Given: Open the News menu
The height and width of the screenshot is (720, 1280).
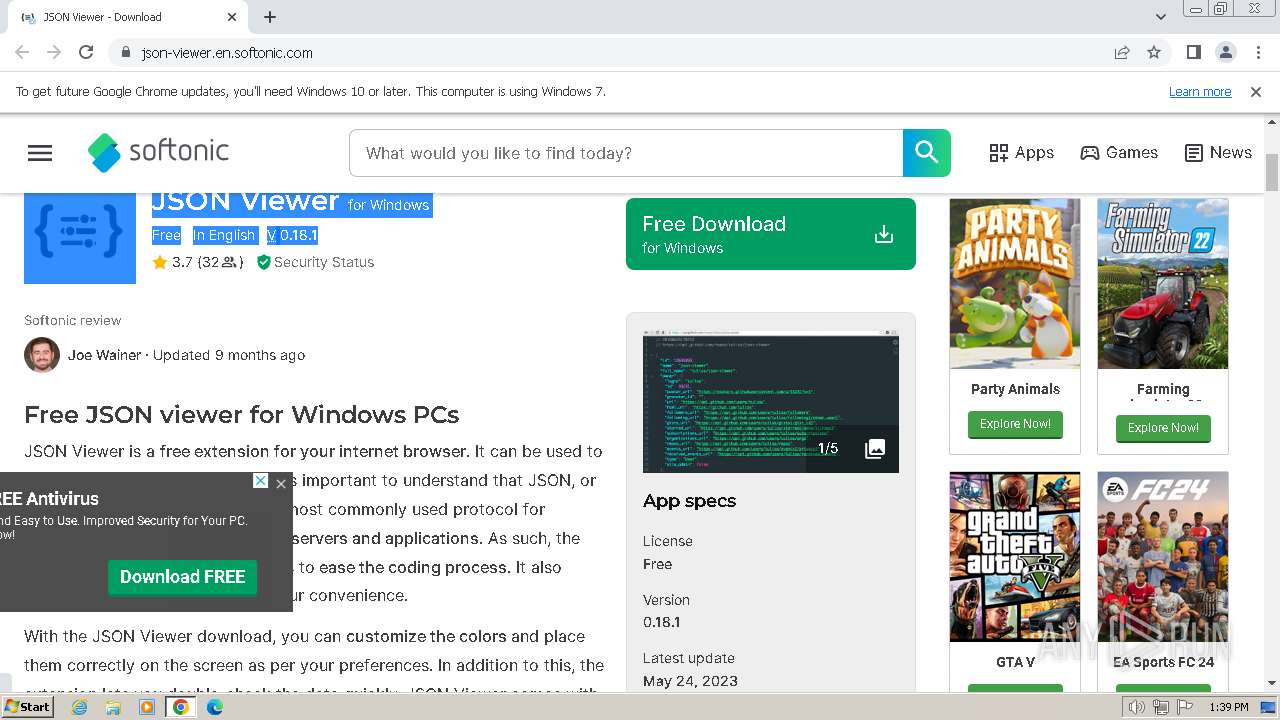Looking at the screenshot, I should click(1218, 153).
